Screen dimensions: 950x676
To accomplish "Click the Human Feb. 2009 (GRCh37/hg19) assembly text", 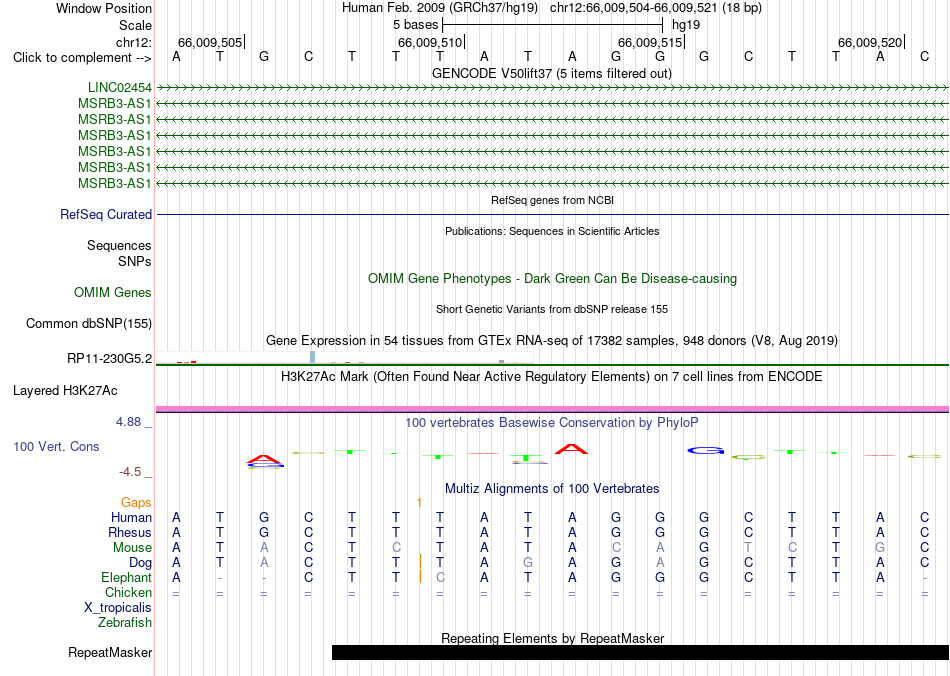I will click(440, 8).
